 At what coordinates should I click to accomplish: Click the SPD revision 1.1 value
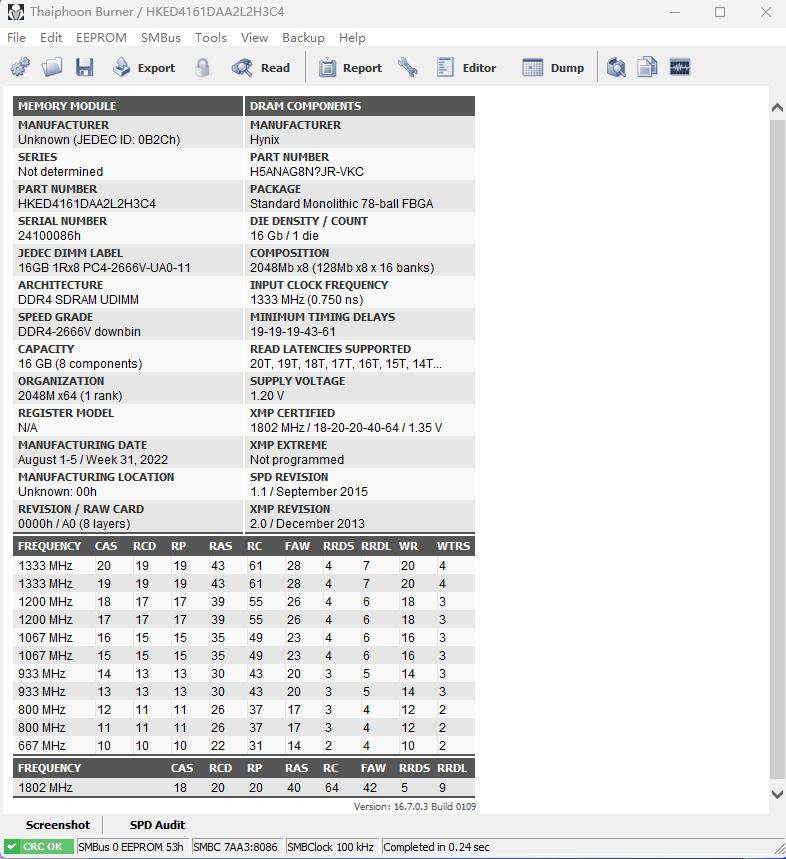(308, 492)
